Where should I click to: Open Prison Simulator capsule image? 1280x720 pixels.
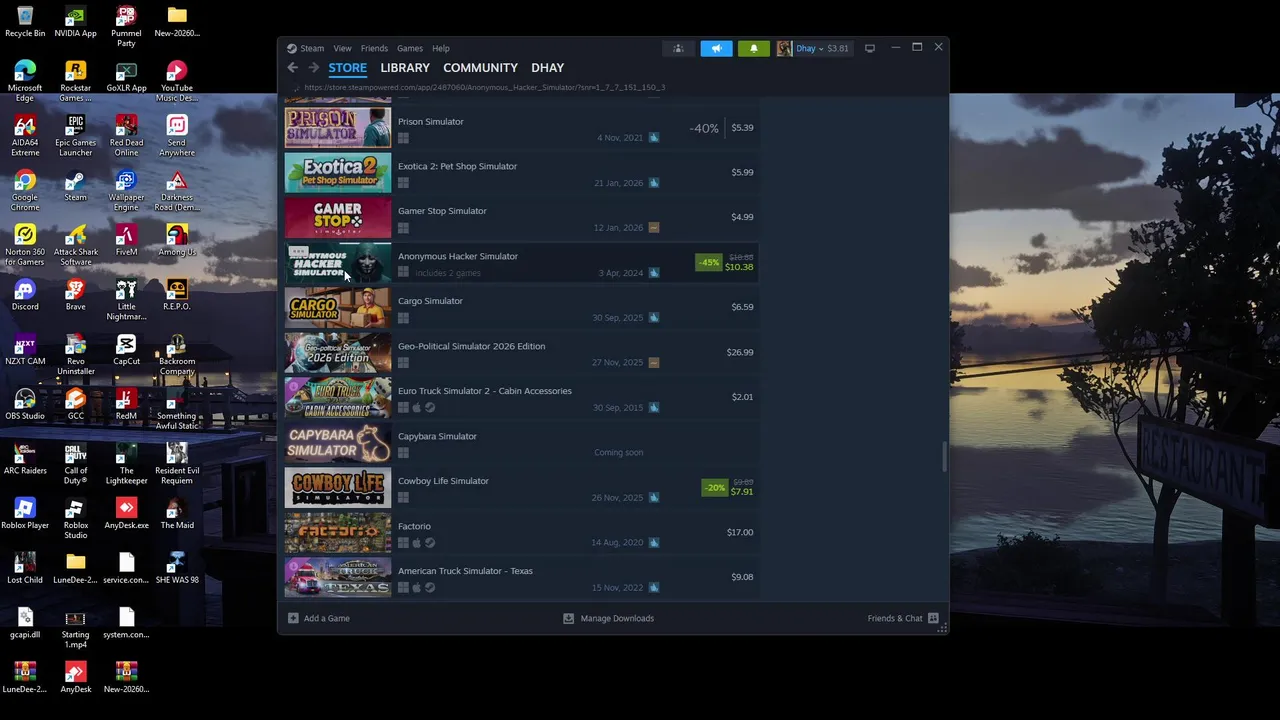click(x=338, y=128)
